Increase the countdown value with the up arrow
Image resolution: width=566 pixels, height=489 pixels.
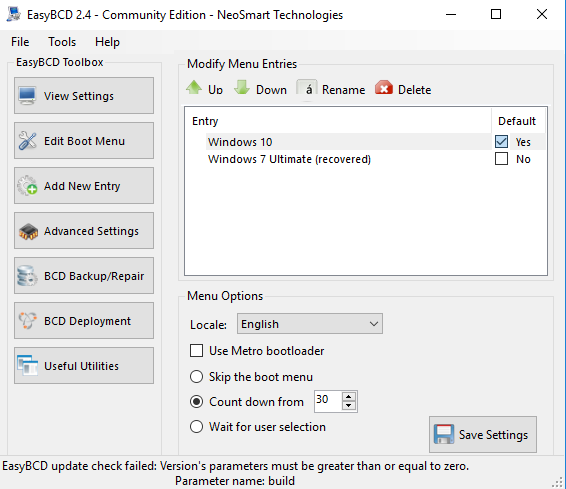click(x=348, y=397)
